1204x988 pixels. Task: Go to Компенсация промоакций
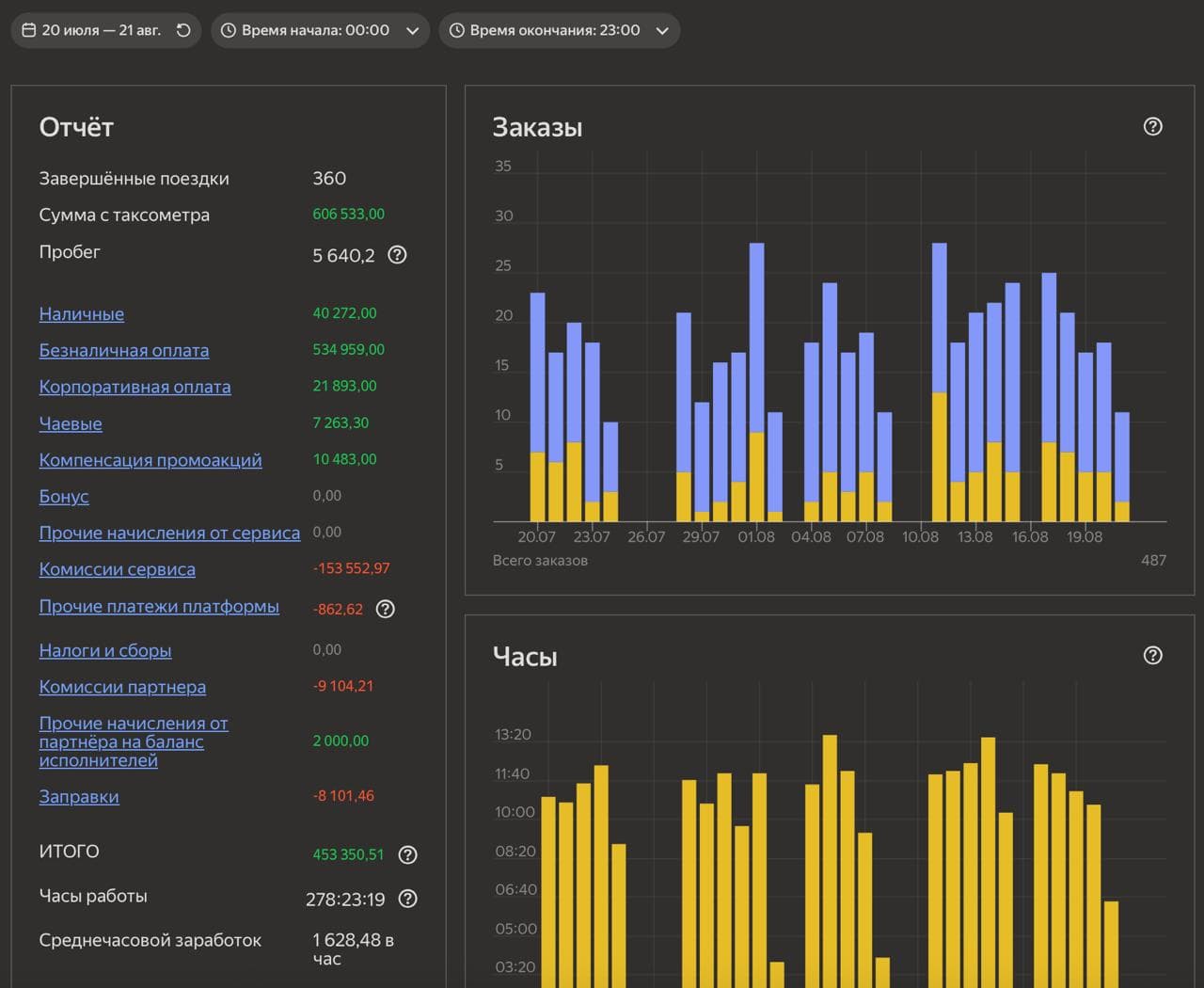click(150, 460)
